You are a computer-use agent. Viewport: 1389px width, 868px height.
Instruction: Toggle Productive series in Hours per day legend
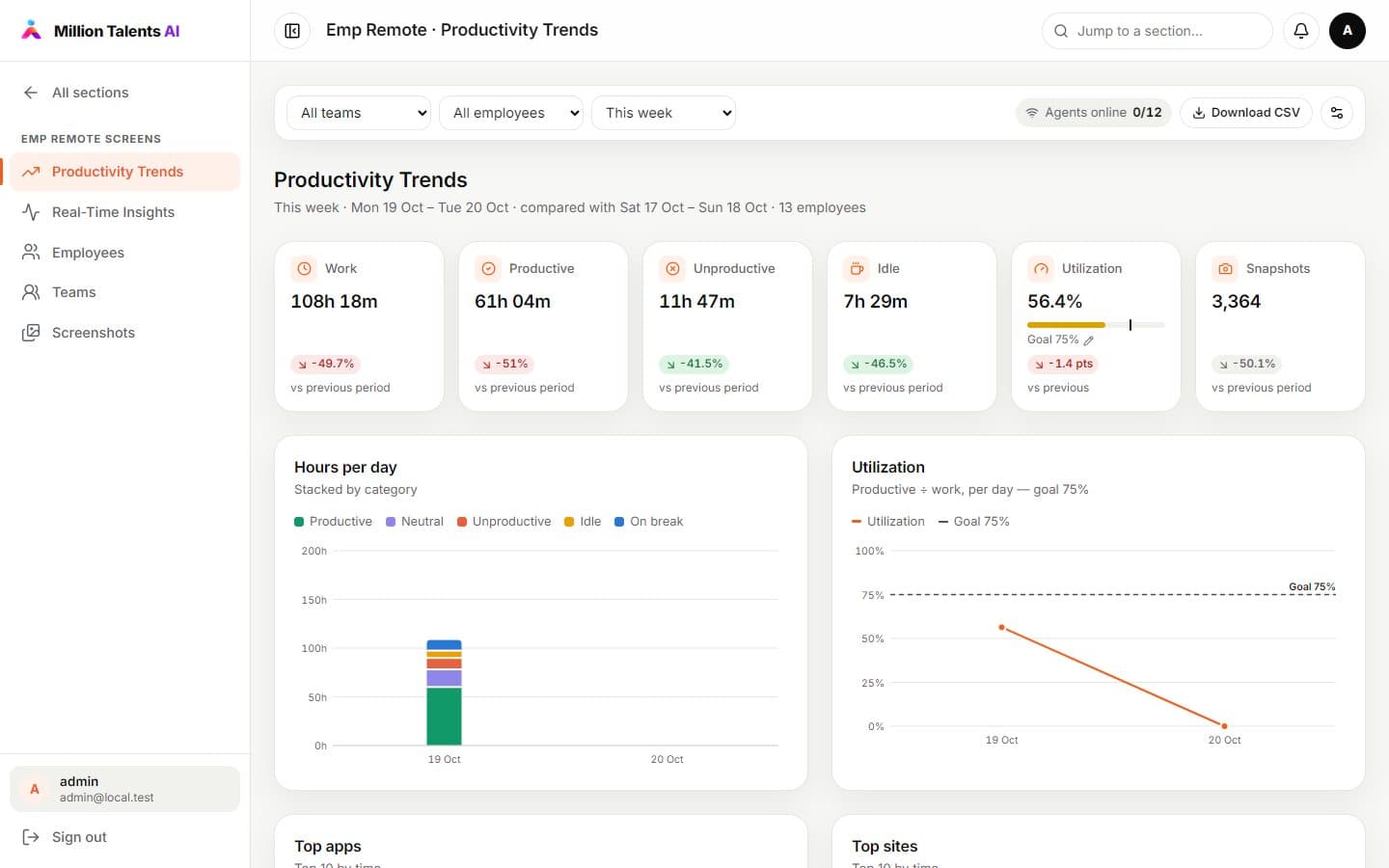click(x=333, y=522)
